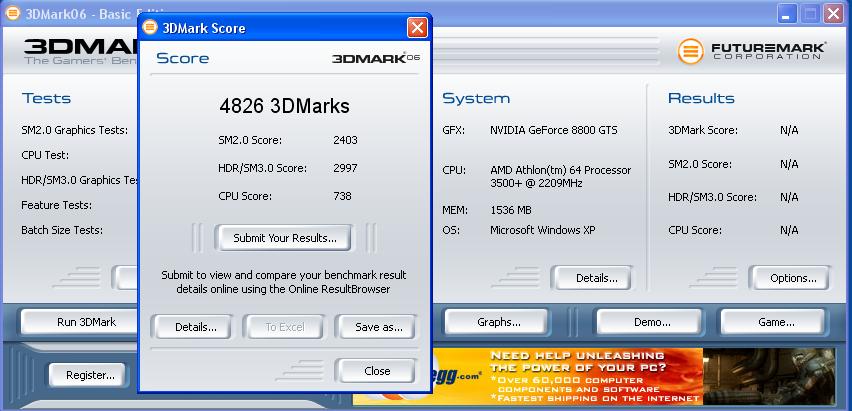Click Save as in the score dialog
This screenshot has height=411, width=852.
[x=376, y=327]
